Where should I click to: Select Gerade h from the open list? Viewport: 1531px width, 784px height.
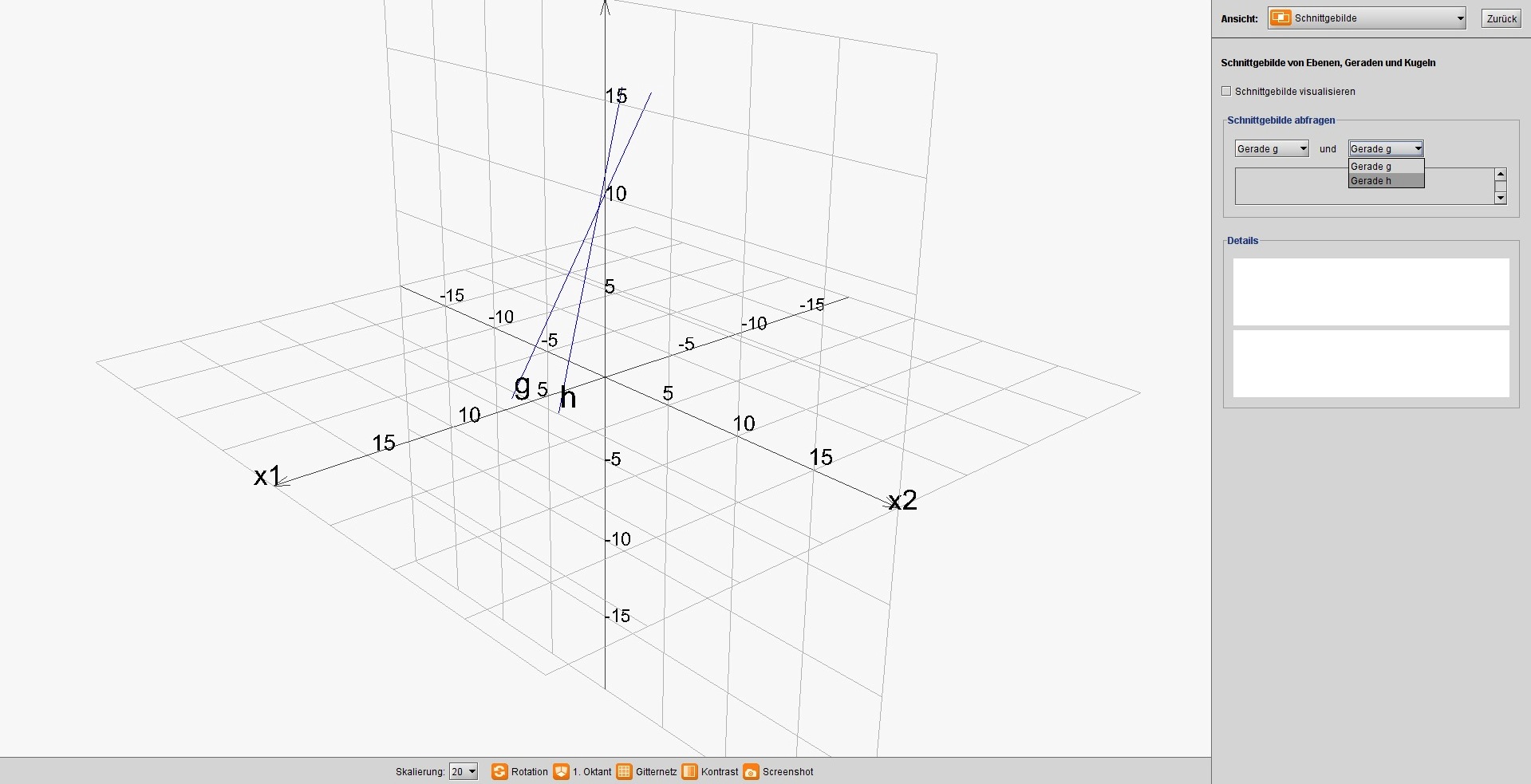pos(1385,181)
